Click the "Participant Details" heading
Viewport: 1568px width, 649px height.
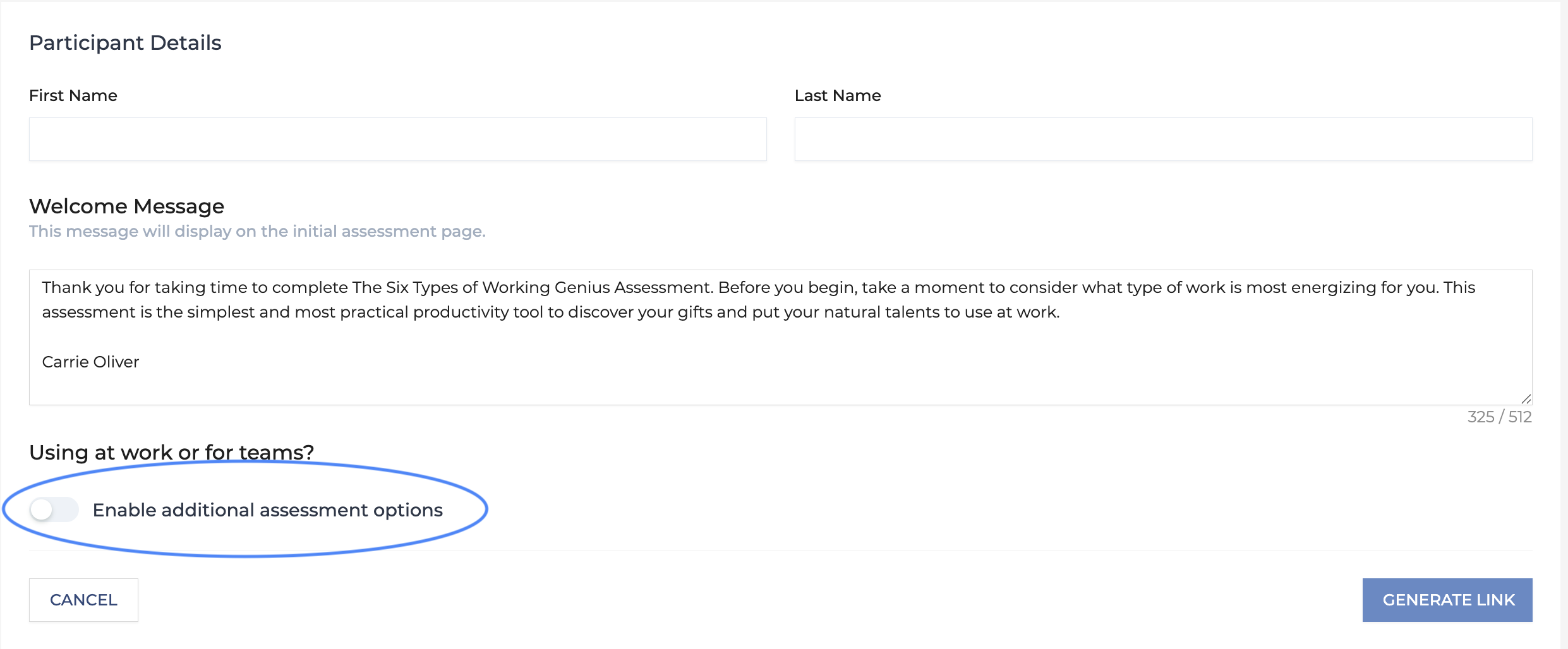click(125, 43)
